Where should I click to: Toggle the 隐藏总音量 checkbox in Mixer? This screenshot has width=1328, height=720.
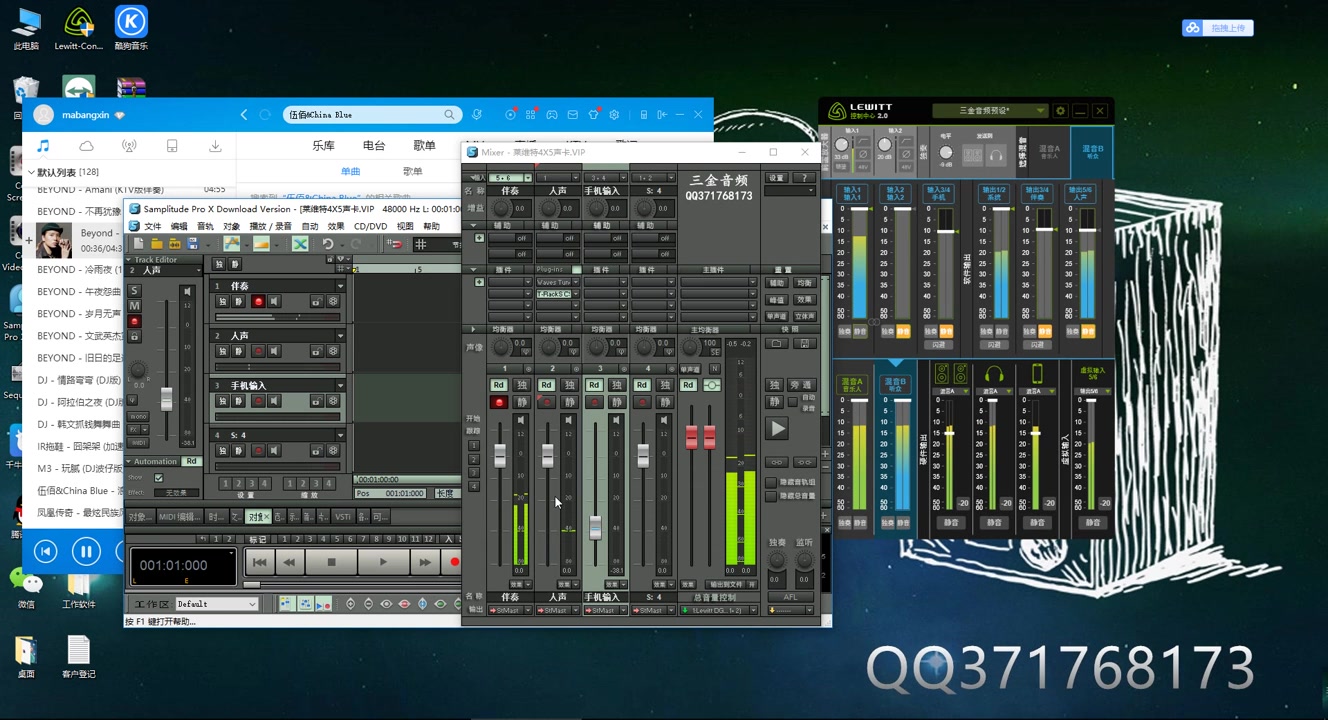point(771,496)
